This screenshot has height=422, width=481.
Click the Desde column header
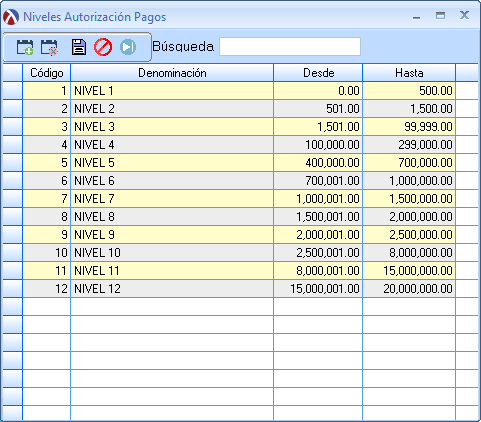[318, 73]
